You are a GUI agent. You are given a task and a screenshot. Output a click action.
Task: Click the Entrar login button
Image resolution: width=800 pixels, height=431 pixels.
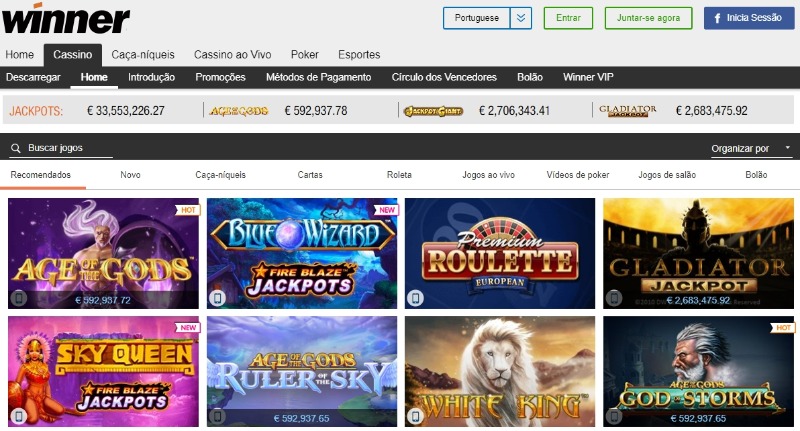tap(568, 18)
